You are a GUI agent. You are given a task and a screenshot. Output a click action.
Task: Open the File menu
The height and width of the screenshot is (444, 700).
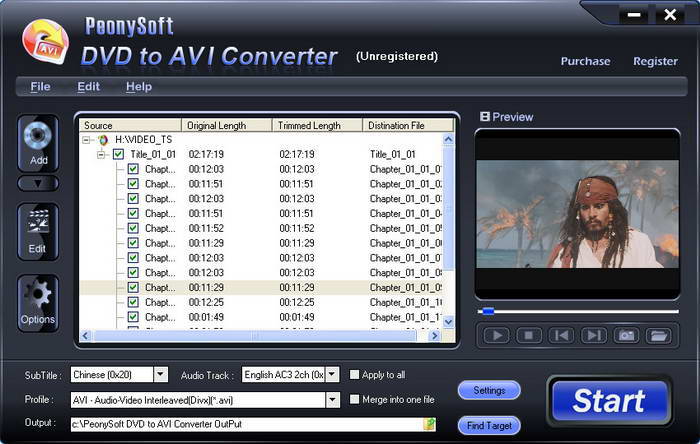pyautogui.click(x=40, y=87)
